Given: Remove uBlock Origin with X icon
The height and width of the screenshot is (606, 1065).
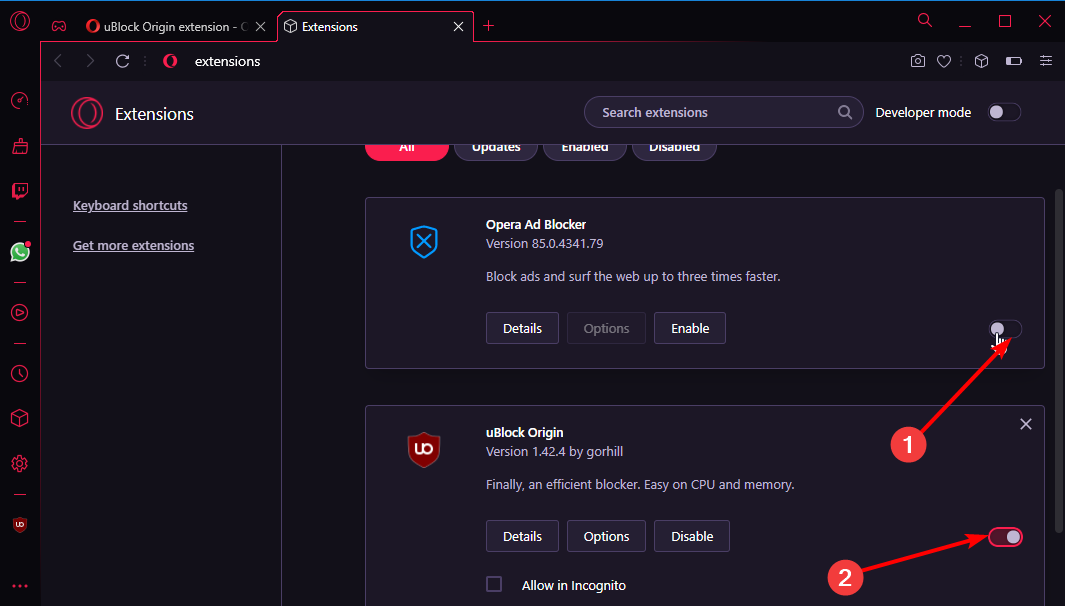Looking at the screenshot, I should click(1026, 424).
